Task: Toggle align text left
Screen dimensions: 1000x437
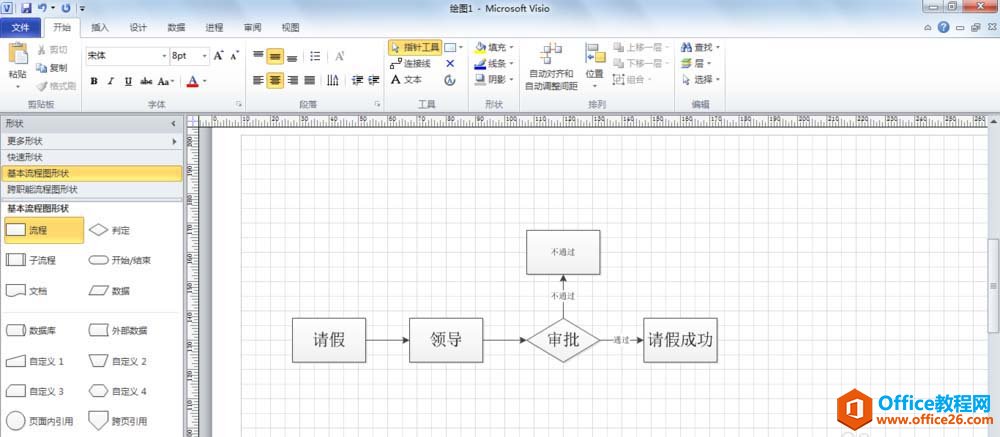Action: (x=258, y=80)
